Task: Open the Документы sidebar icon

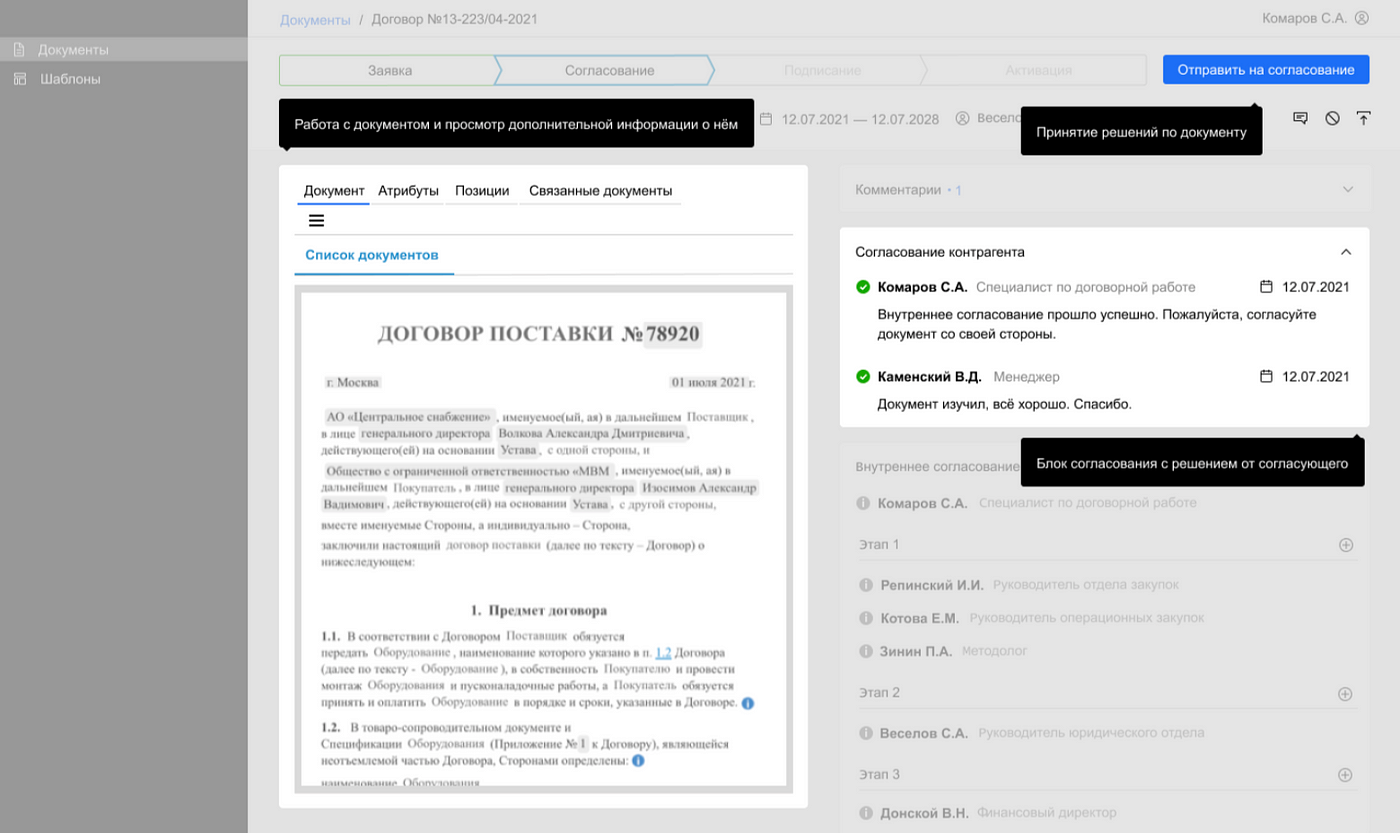Action: [19, 49]
